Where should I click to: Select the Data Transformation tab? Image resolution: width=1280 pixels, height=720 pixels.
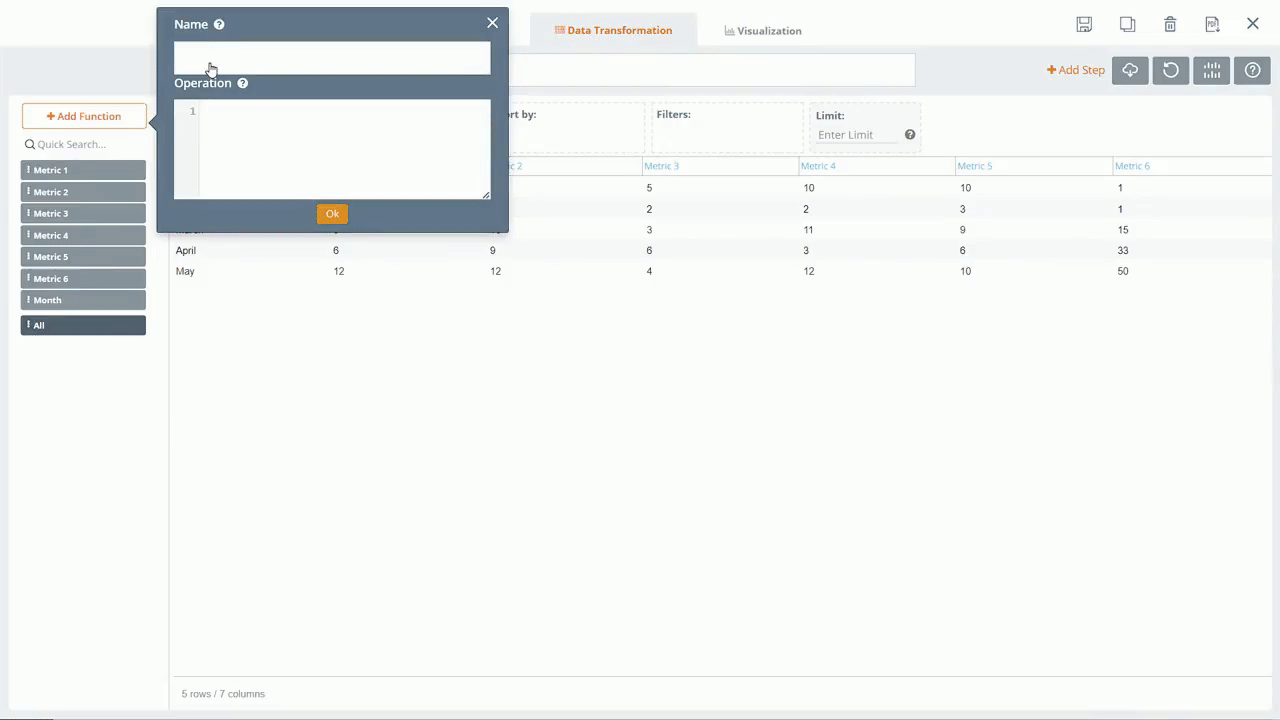[x=613, y=31]
